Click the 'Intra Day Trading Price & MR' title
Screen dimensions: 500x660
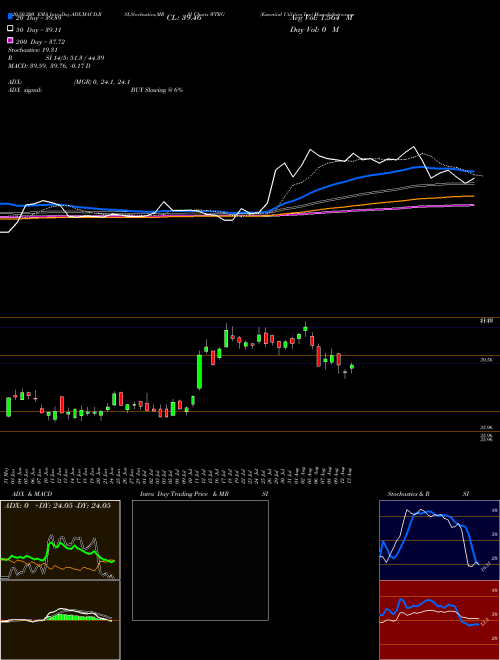[x=184, y=494]
